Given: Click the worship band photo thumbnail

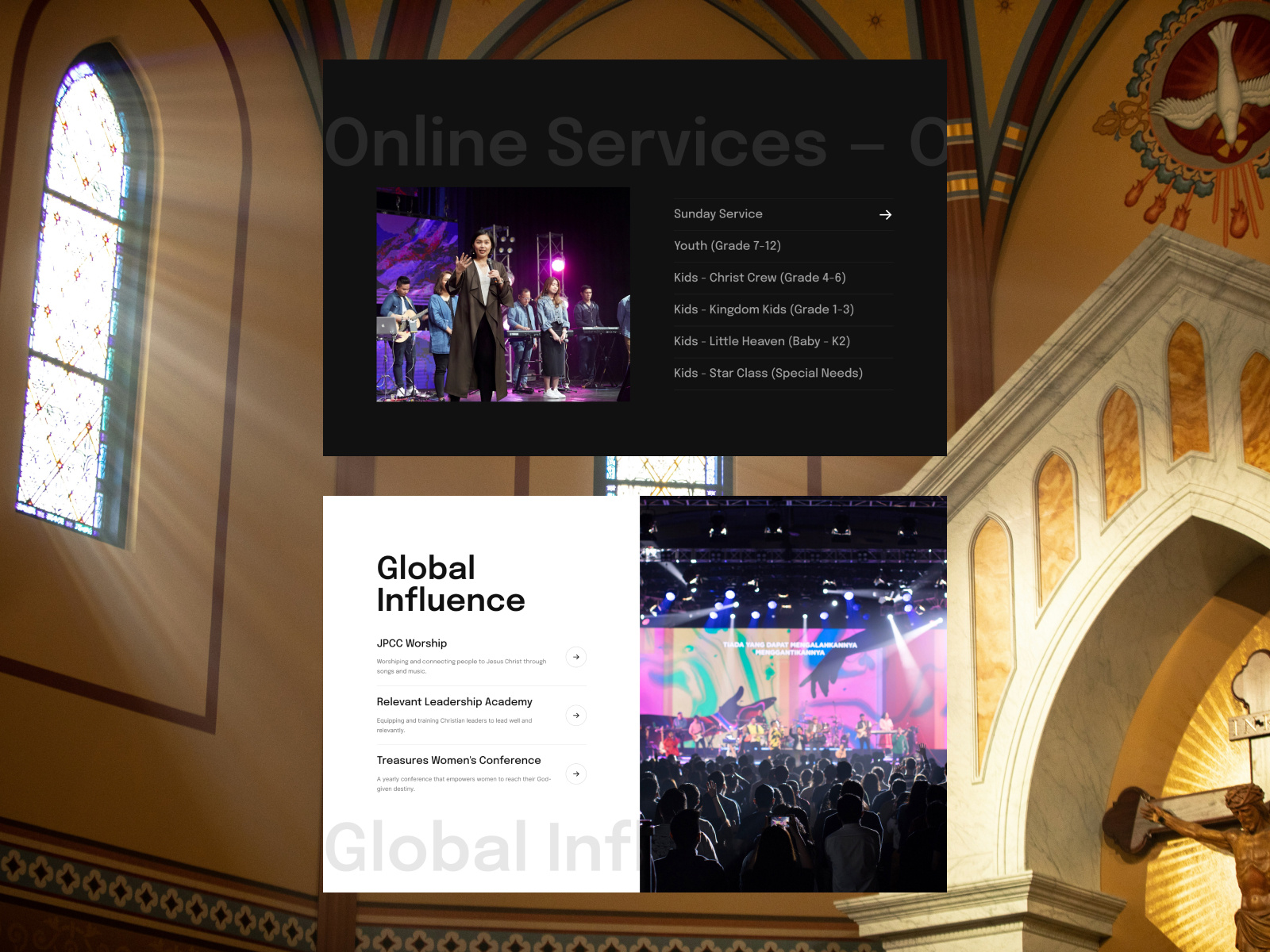Looking at the screenshot, I should click(x=502, y=294).
